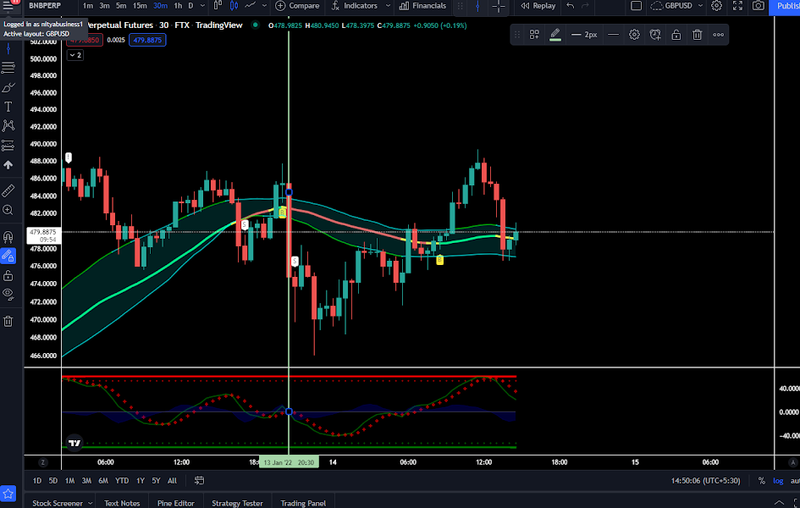Viewport: 800px width, 508px height.
Task: Open the Strategy Tester tab
Action: [238, 503]
